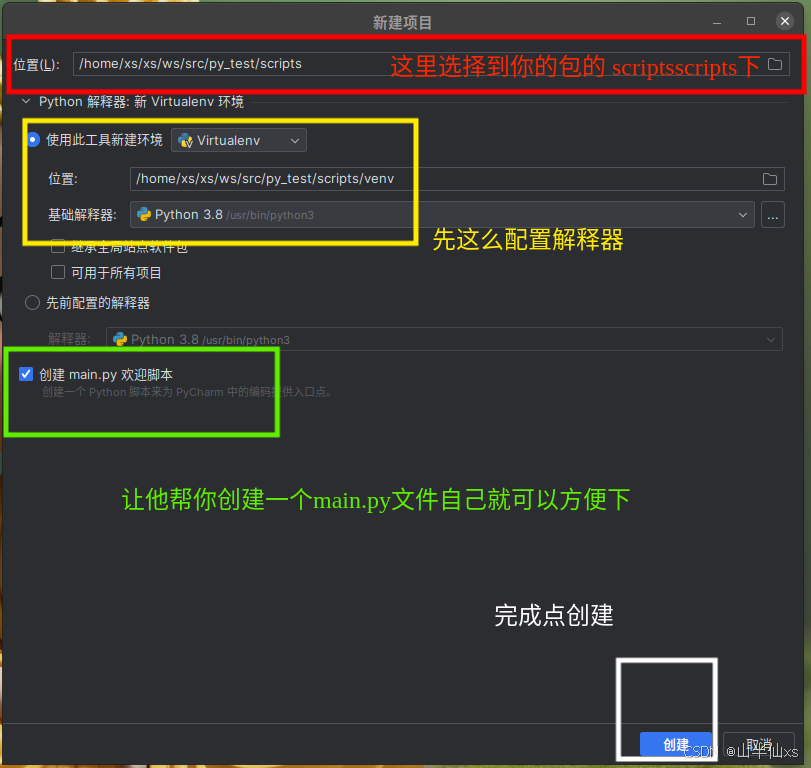Click the Virtualenv Python icon in the tool dropdown

point(185,140)
